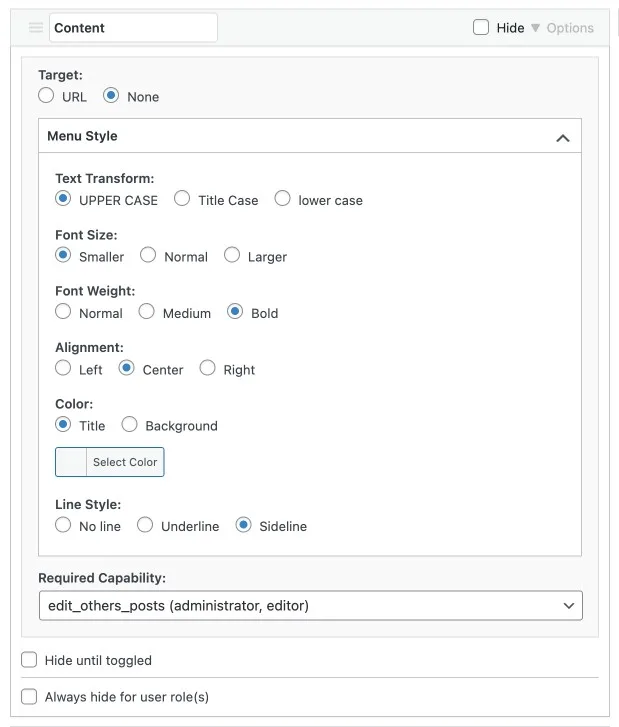Check the Hide checkbox
This screenshot has width=619, height=727.
click(481, 28)
